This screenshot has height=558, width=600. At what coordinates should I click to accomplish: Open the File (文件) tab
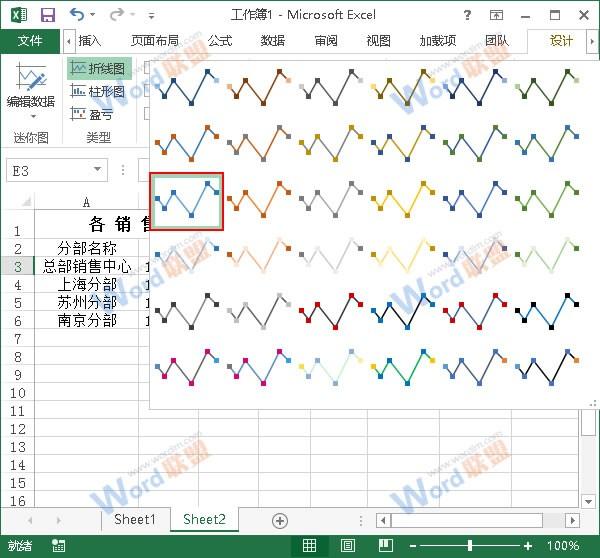click(x=30, y=41)
